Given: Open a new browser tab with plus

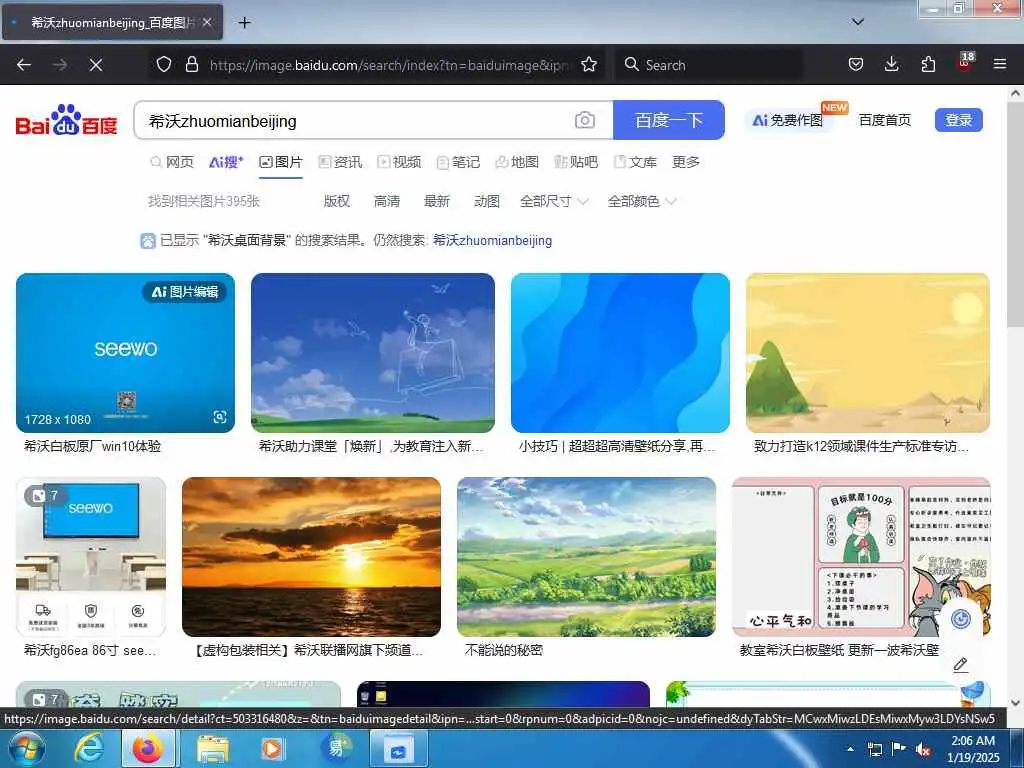Looking at the screenshot, I should point(244,23).
